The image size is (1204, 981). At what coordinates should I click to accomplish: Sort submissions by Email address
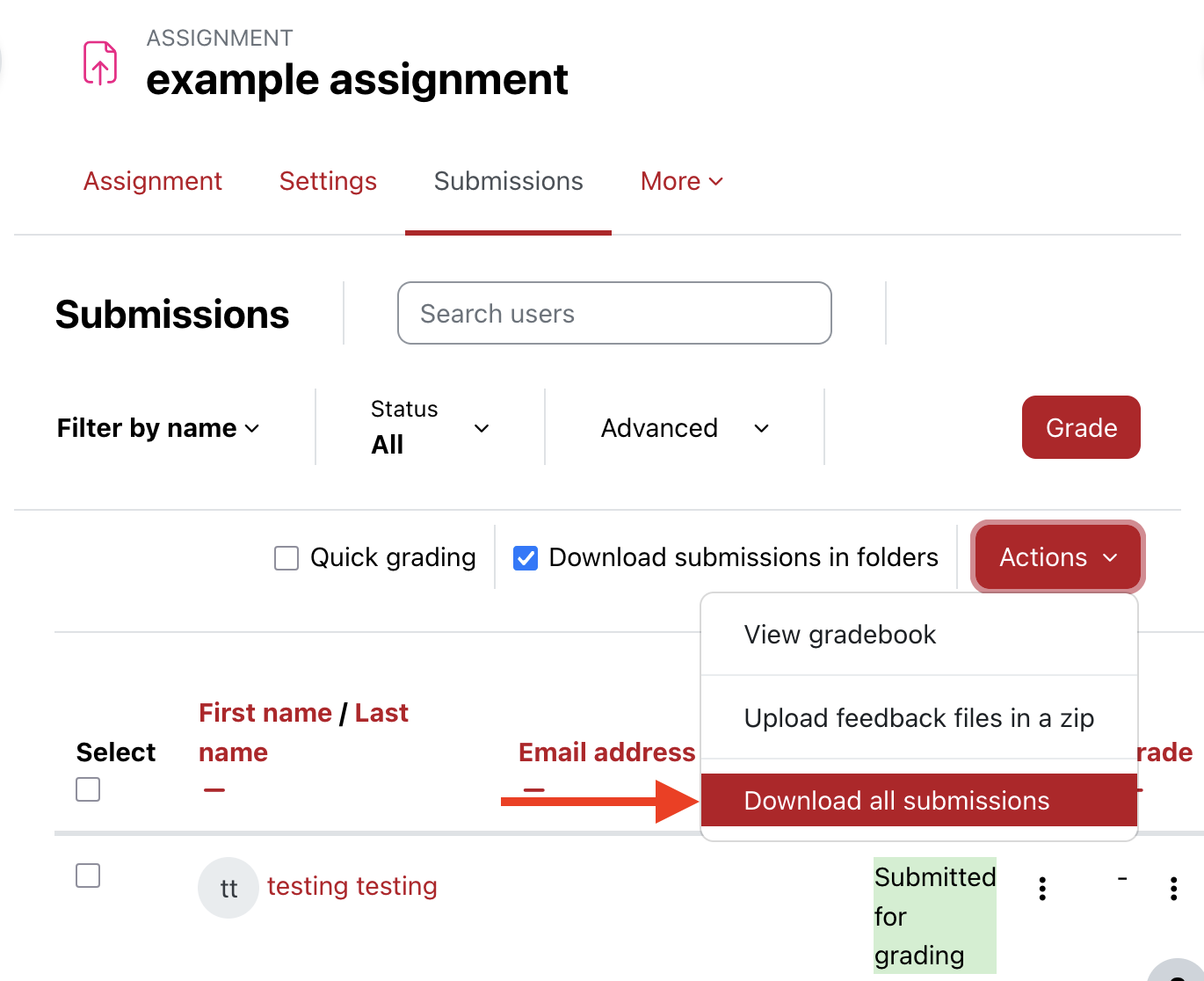(607, 752)
